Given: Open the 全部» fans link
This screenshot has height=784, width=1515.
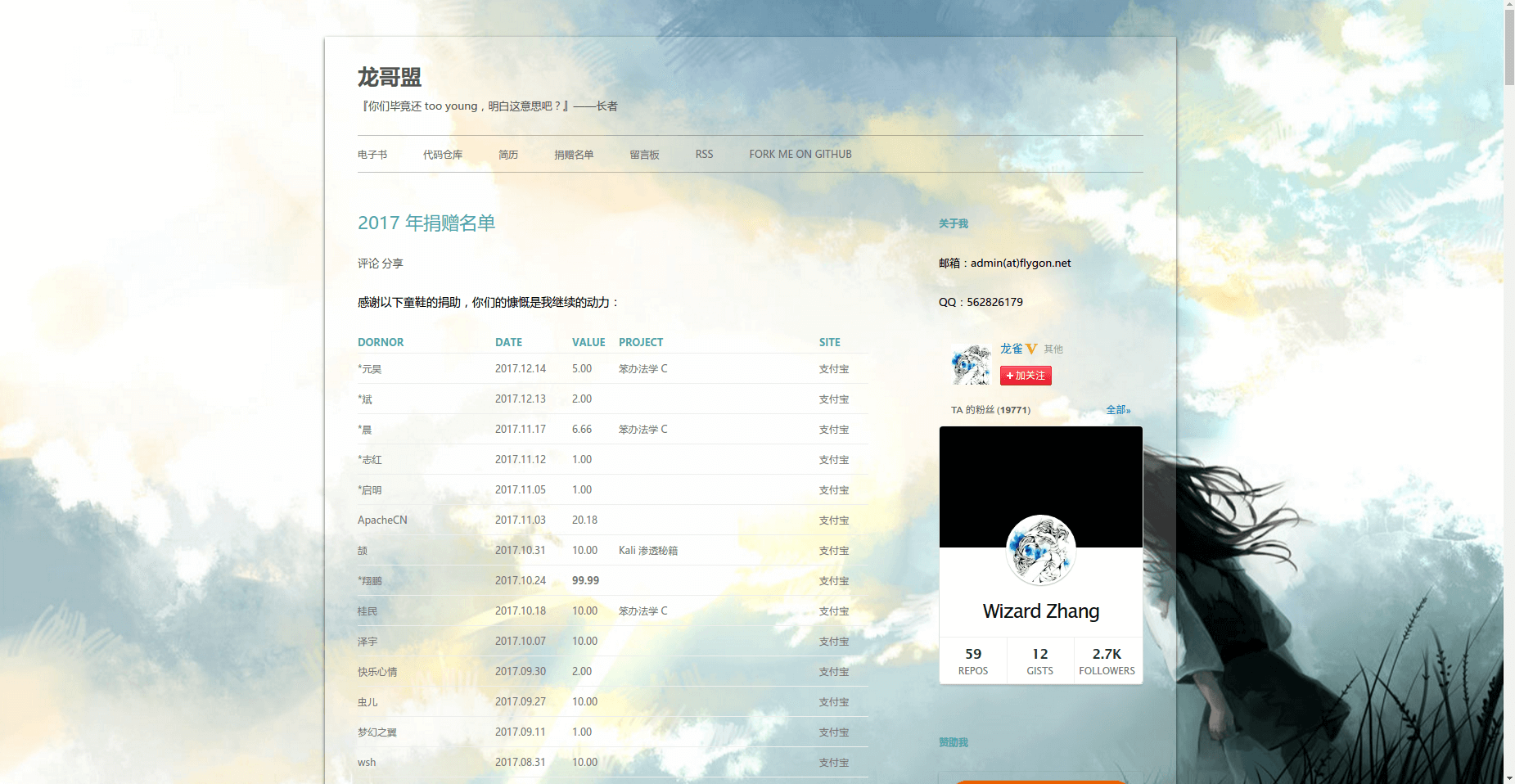Looking at the screenshot, I should click(1118, 410).
